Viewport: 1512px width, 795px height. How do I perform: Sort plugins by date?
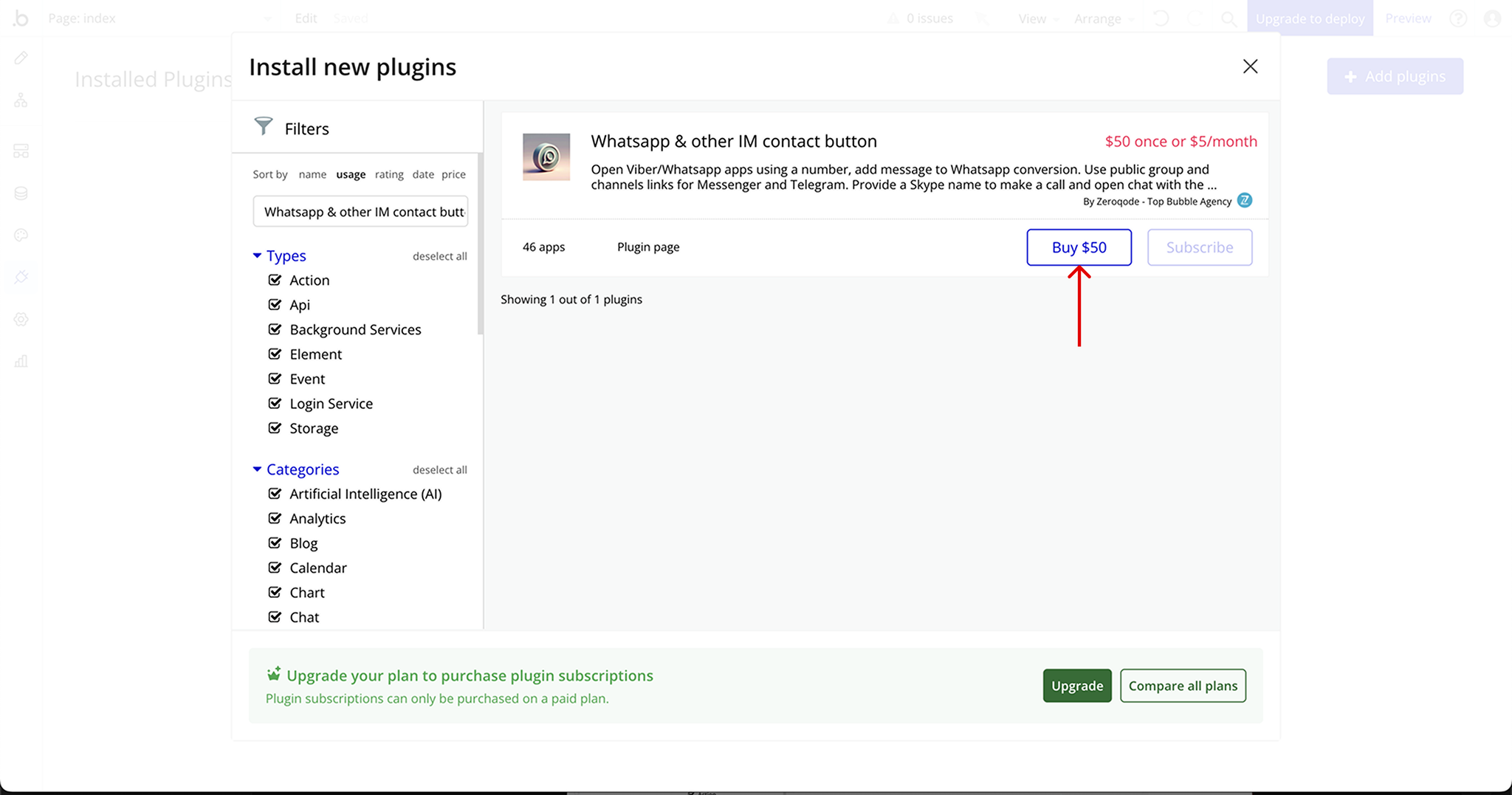pos(423,174)
